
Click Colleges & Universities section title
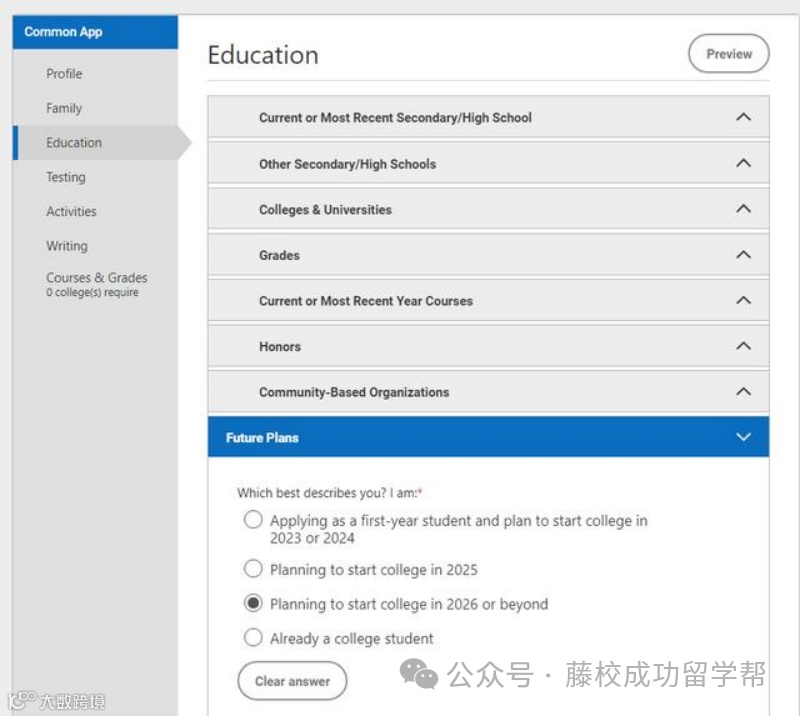click(x=326, y=210)
